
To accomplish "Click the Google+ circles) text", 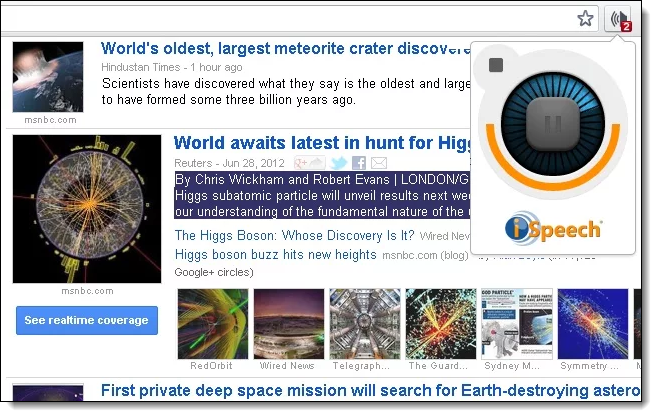I will (x=214, y=272).
